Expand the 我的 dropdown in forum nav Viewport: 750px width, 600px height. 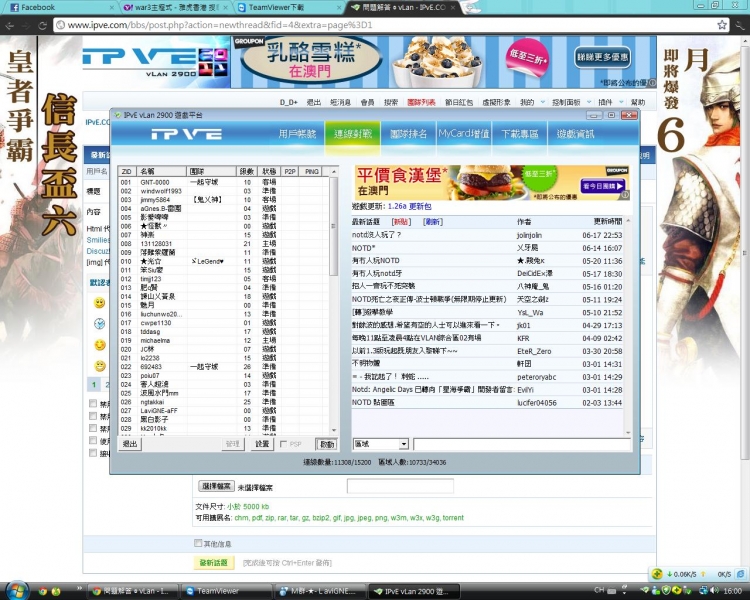click(542, 102)
